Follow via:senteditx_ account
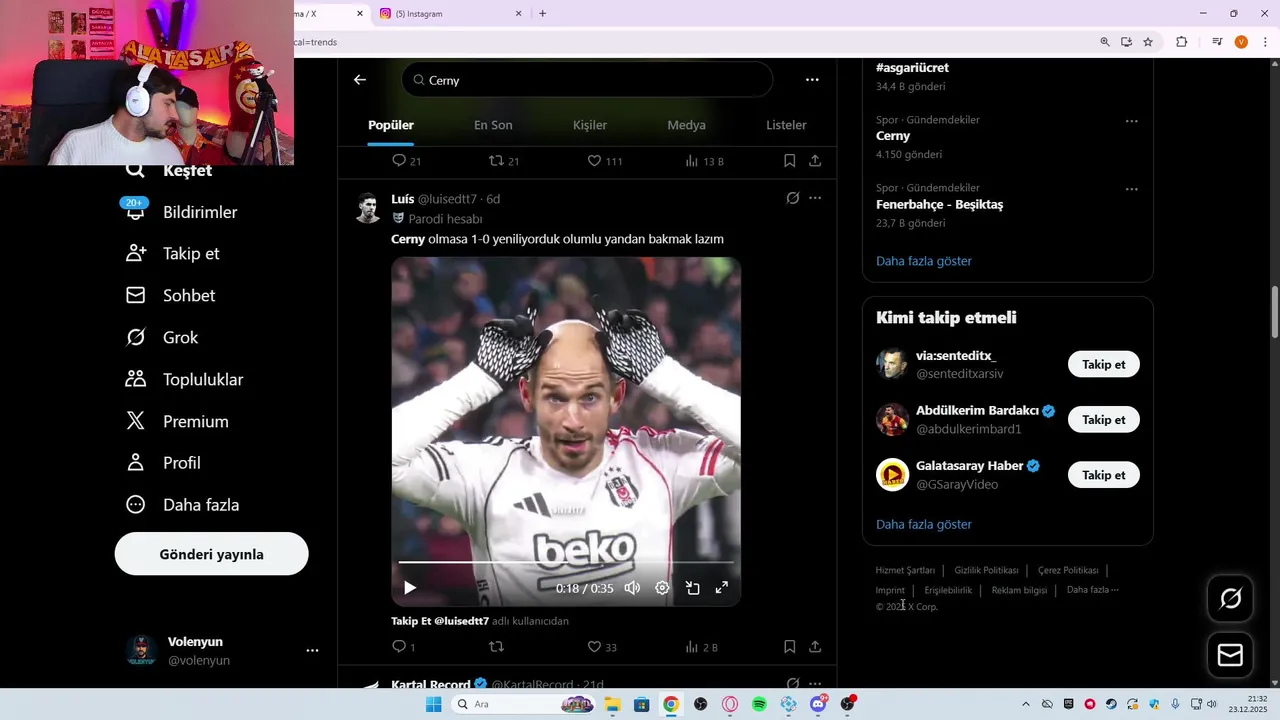Image resolution: width=1280 pixels, height=720 pixels. 1103,364
